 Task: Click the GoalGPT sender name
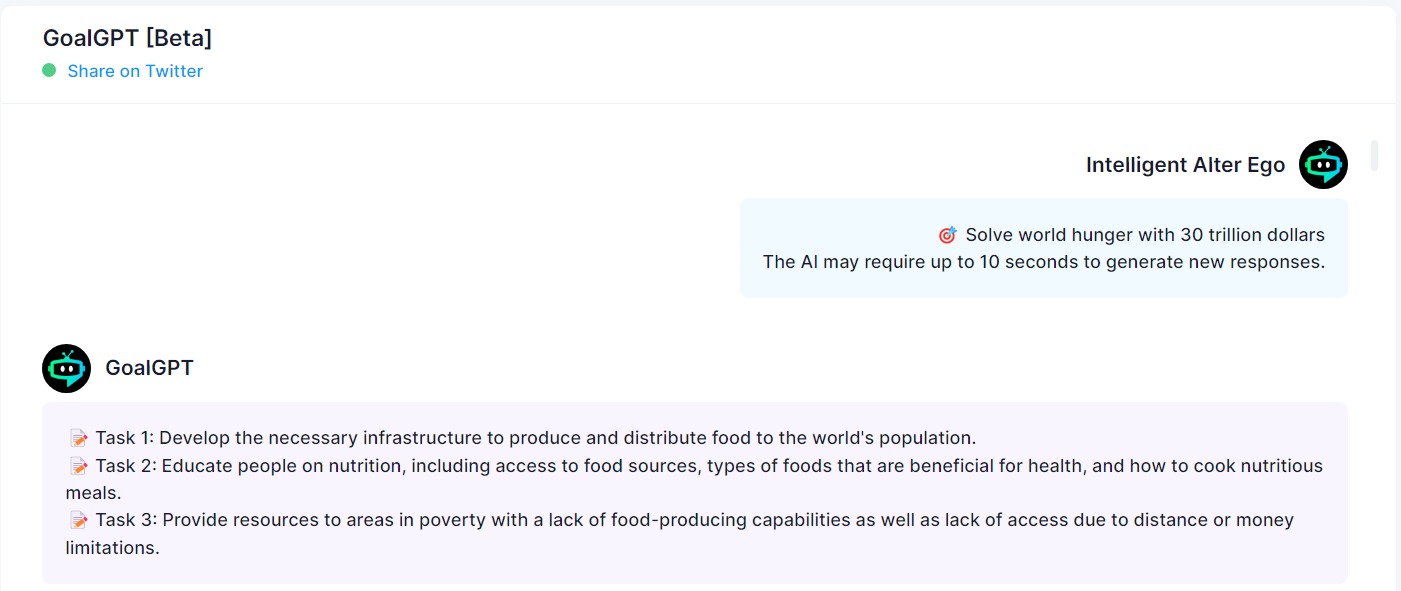(149, 368)
